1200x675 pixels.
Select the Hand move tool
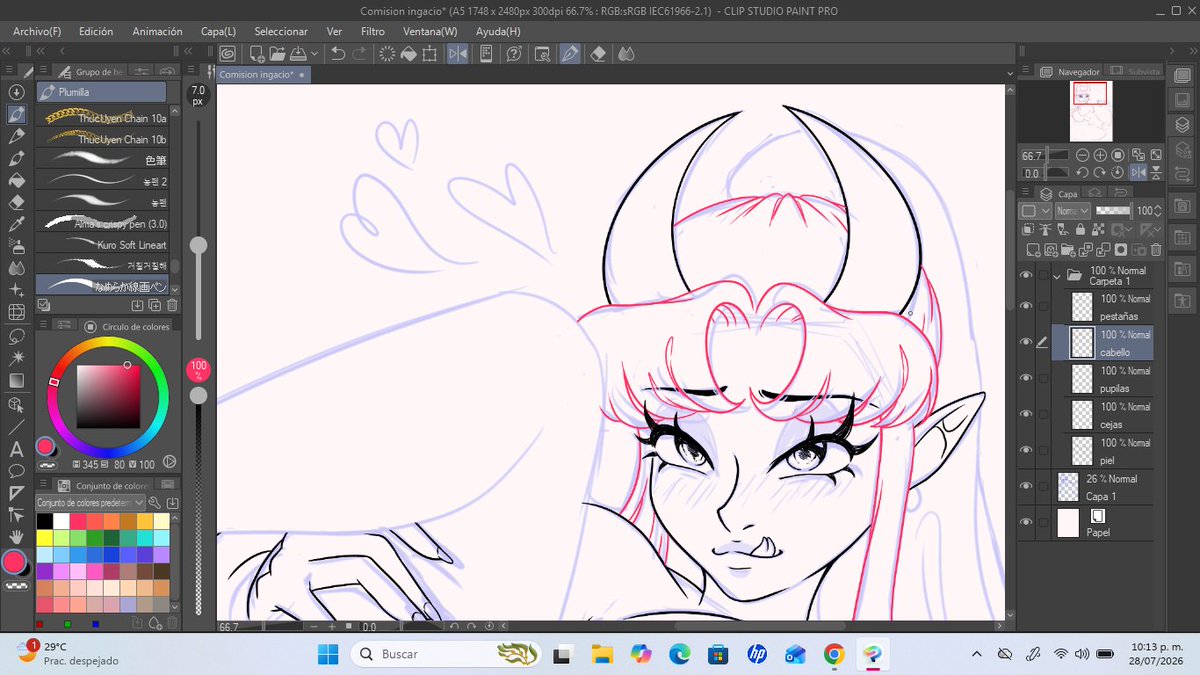pos(16,536)
